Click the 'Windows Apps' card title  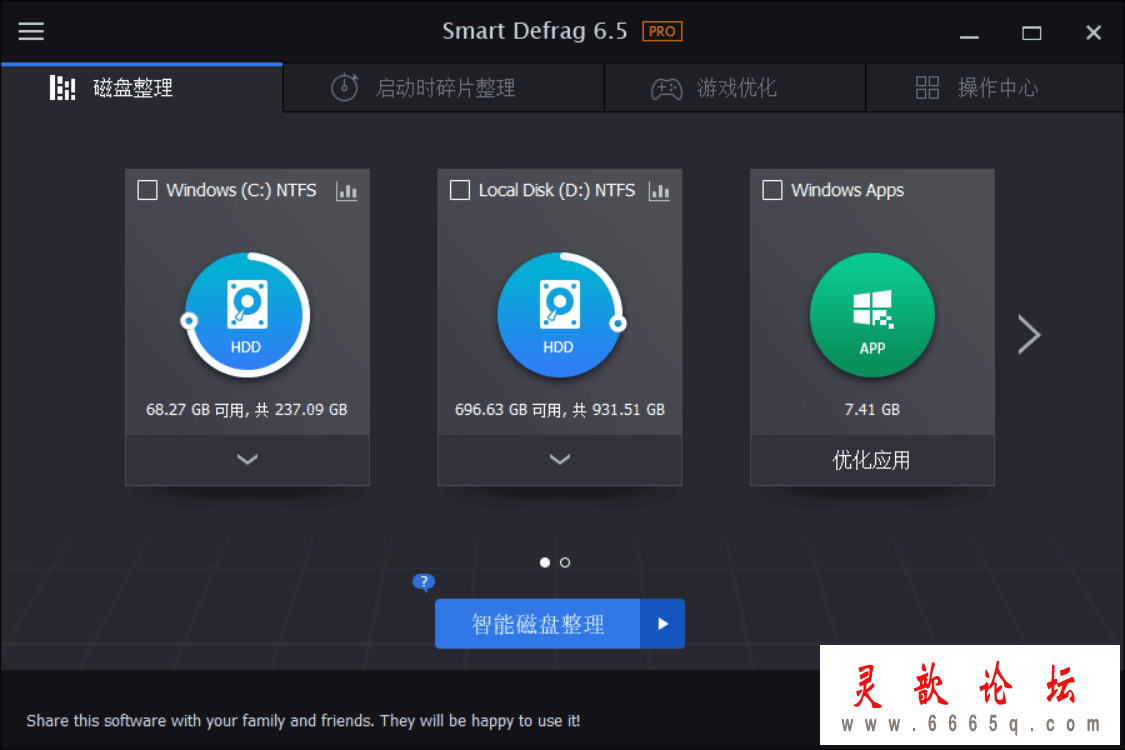click(x=847, y=190)
